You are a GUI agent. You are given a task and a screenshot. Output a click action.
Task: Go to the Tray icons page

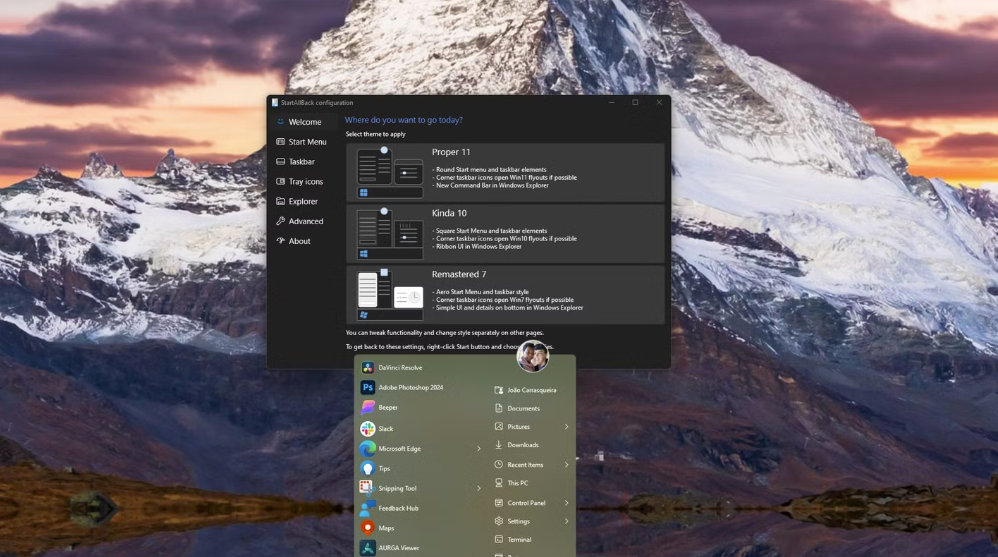pyautogui.click(x=299, y=181)
